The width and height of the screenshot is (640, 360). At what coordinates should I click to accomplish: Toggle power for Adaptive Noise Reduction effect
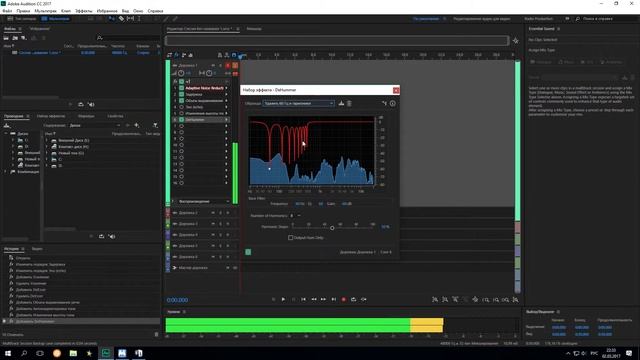pos(182,88)
